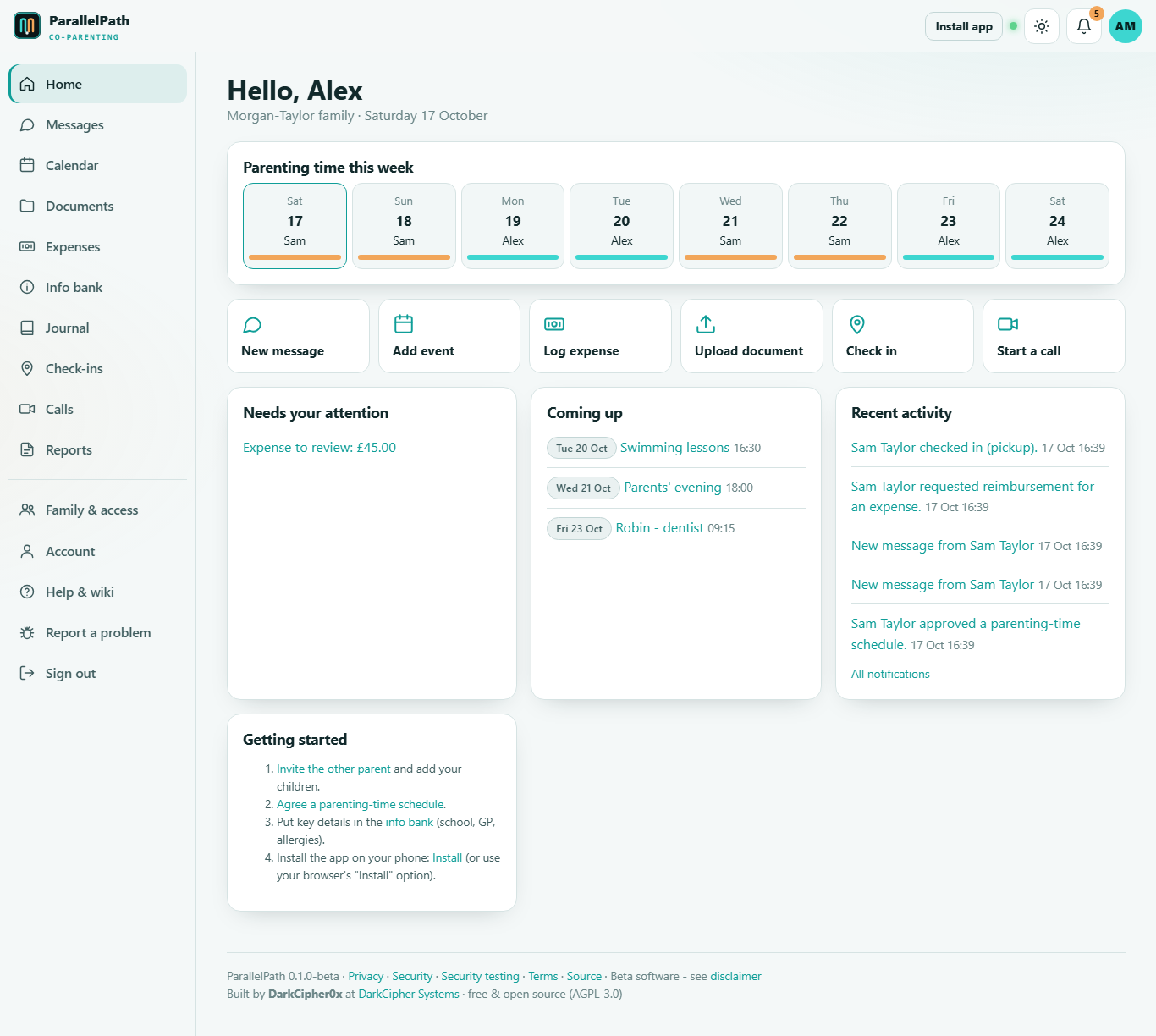Screen dimensions: 1156x1036
Task: Open the Parents' evening event link
Action: pyautogui.click(x=673, y=488)
